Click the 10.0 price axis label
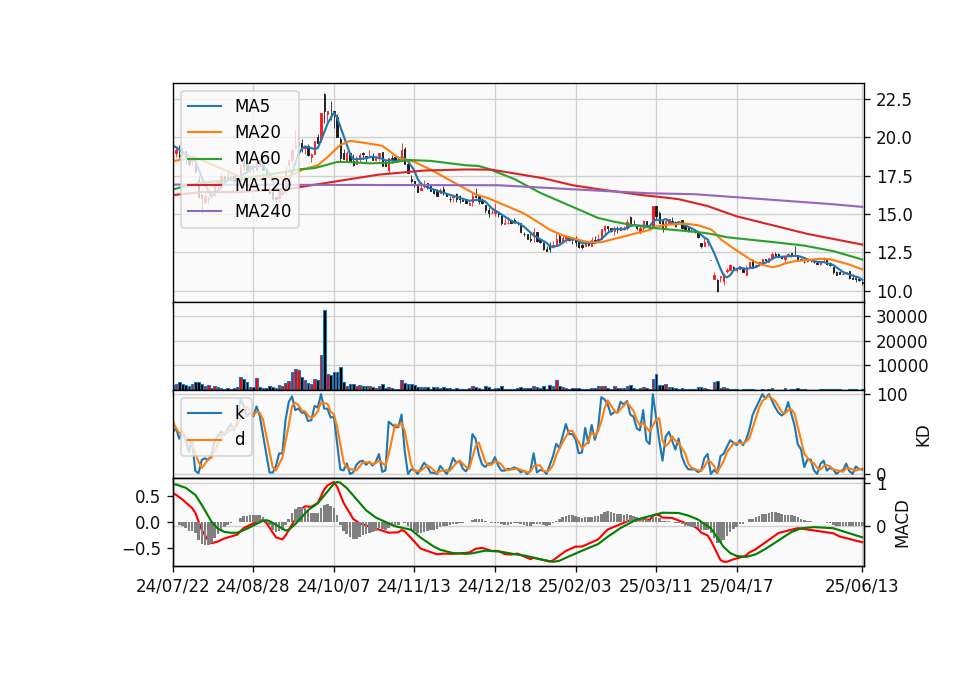This screenshot has width=960, height=690. [x=894, y=292]
